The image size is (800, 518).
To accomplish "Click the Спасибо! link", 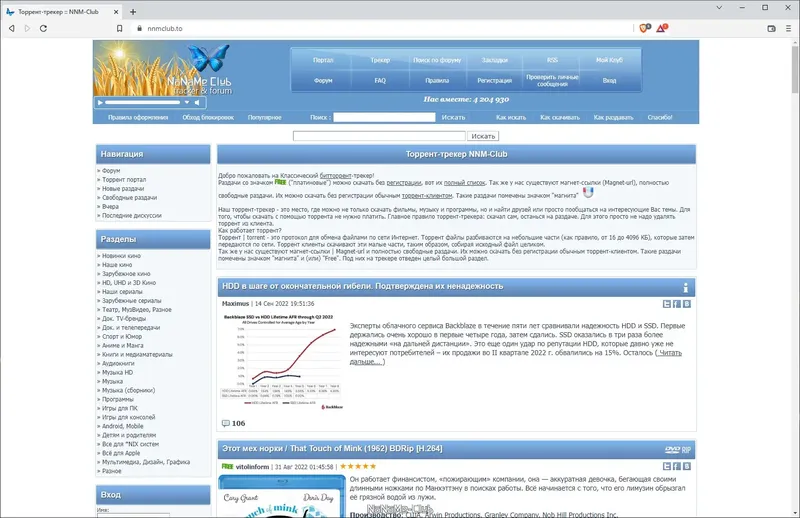I will (660, 117).
